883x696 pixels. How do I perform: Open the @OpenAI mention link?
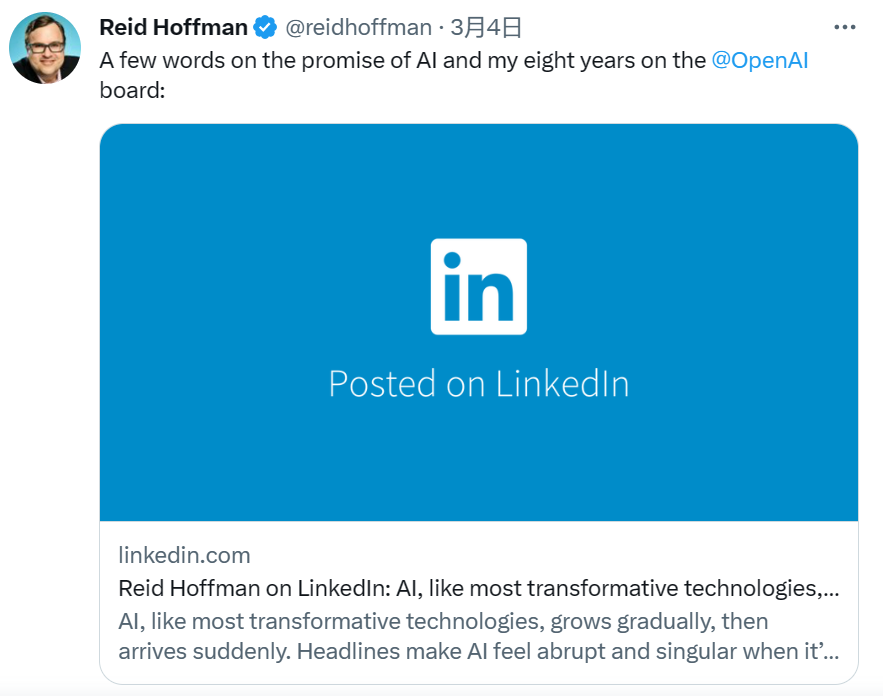759,60
